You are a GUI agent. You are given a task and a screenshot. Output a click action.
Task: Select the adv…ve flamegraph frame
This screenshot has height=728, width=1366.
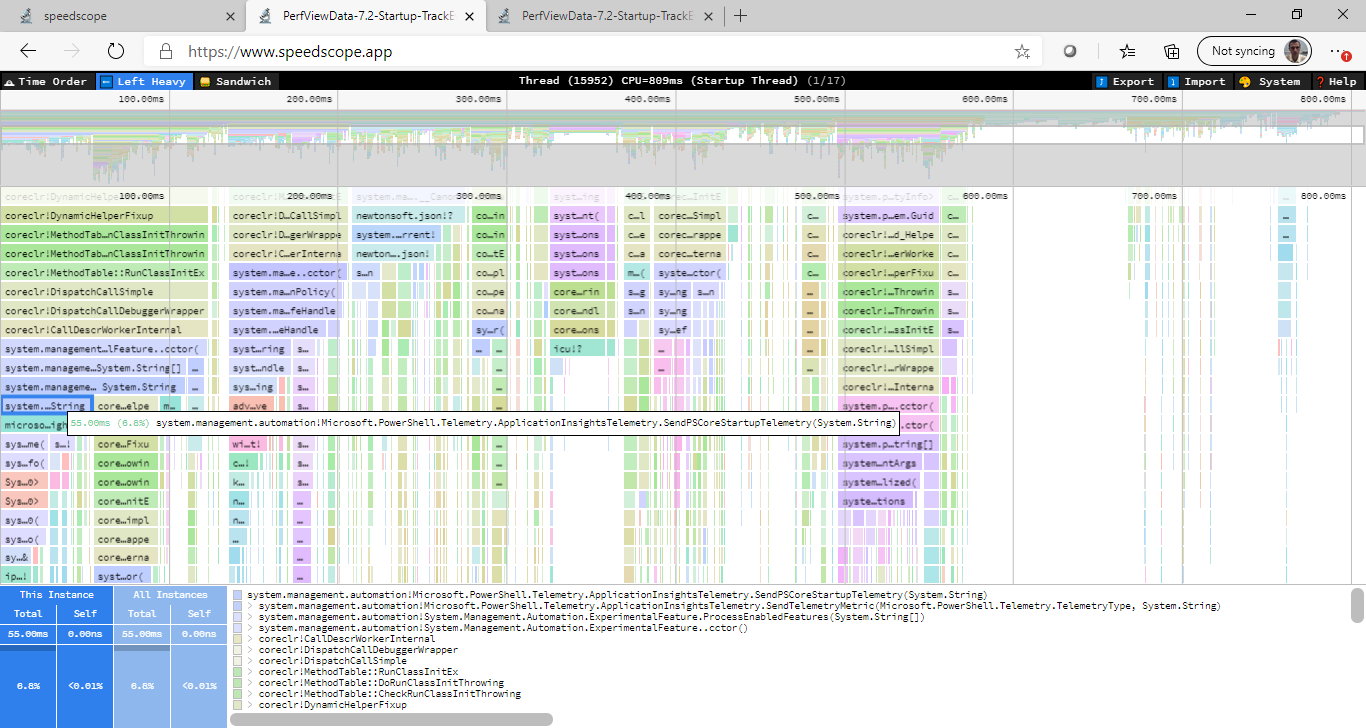tap(249, 406)
